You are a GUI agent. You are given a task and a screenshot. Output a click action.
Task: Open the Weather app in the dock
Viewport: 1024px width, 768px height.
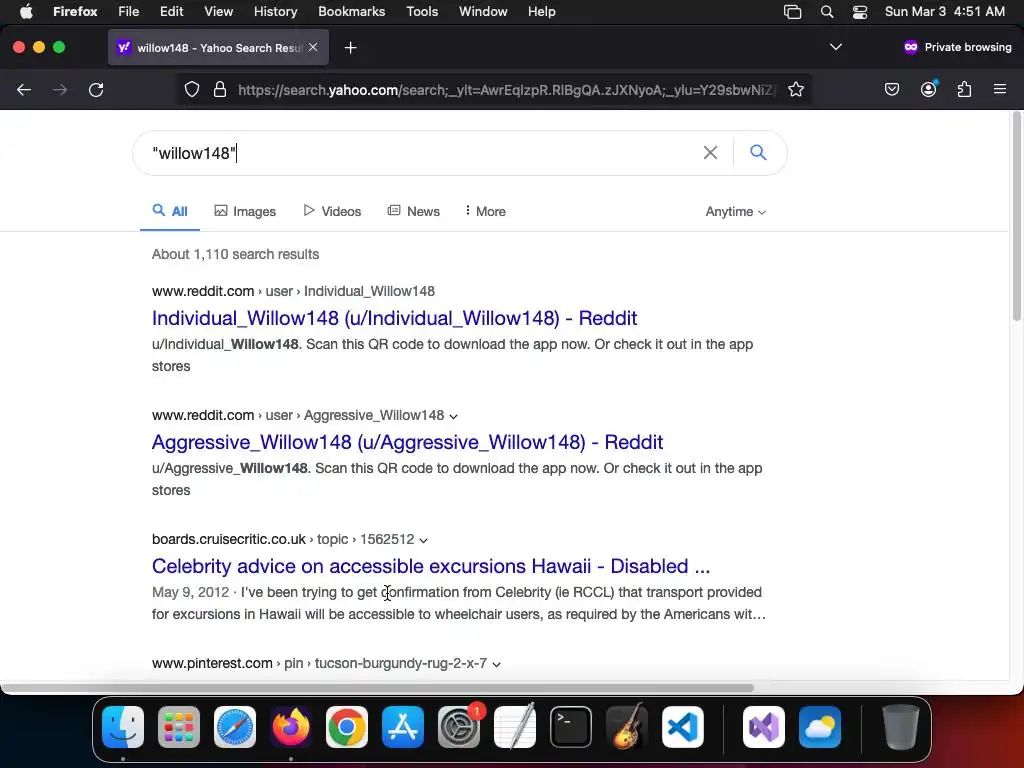(x=820, y=727)
